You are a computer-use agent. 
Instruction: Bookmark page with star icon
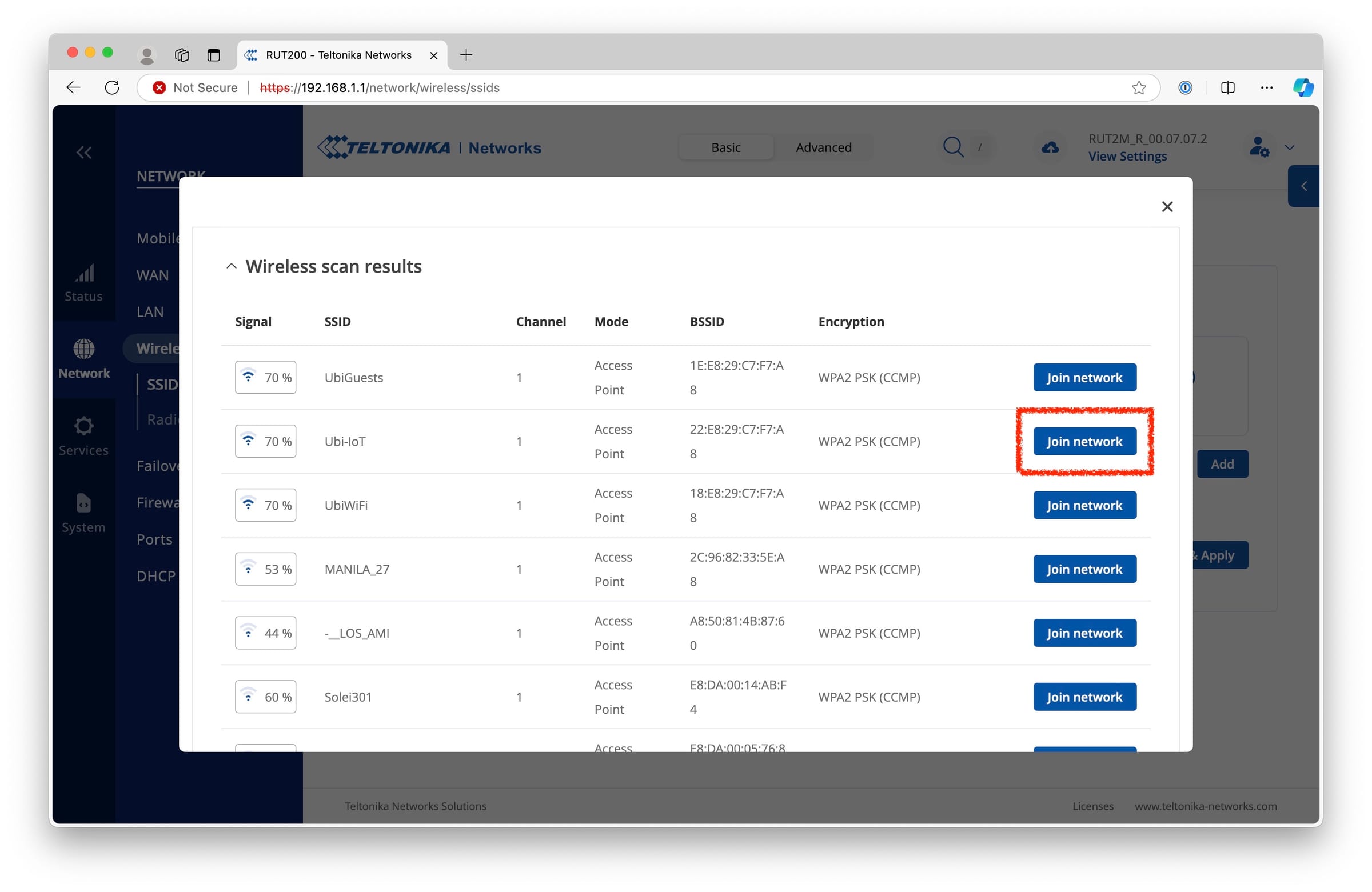tap(1139, 87)
